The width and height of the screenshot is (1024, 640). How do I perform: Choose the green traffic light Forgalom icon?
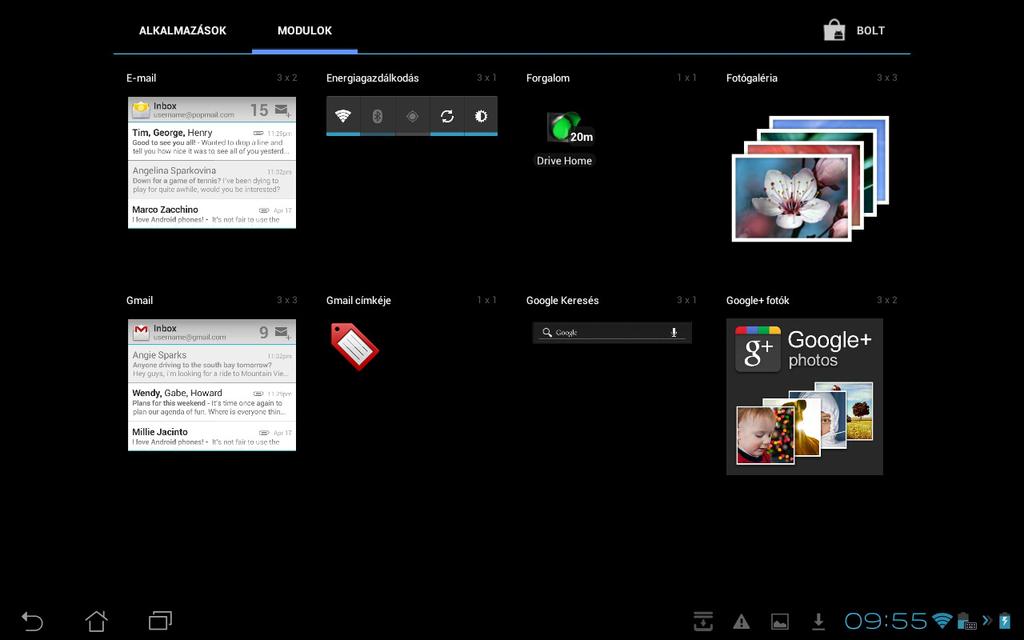[x=565, y=127]
